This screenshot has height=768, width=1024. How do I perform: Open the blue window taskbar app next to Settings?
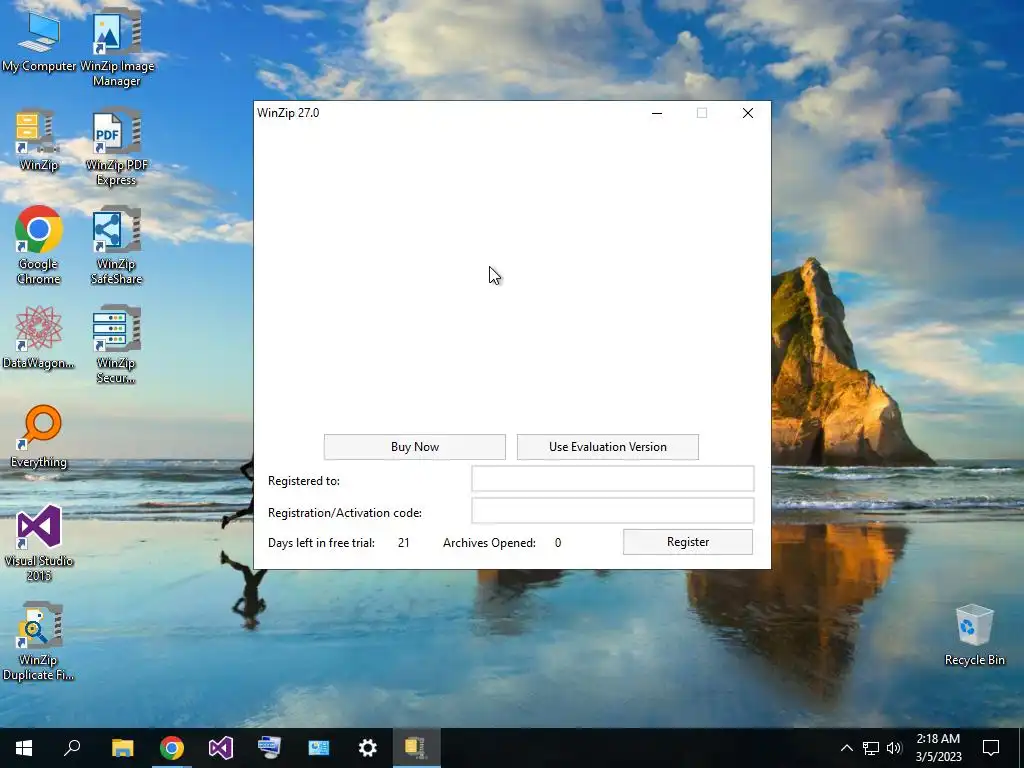(319, 748)
